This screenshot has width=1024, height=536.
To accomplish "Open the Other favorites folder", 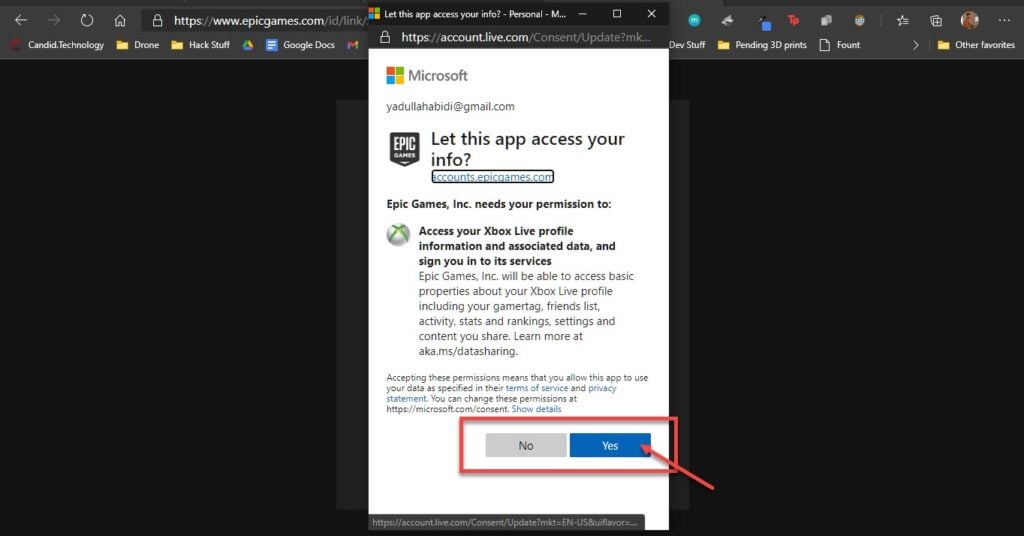I will (976, 45).
